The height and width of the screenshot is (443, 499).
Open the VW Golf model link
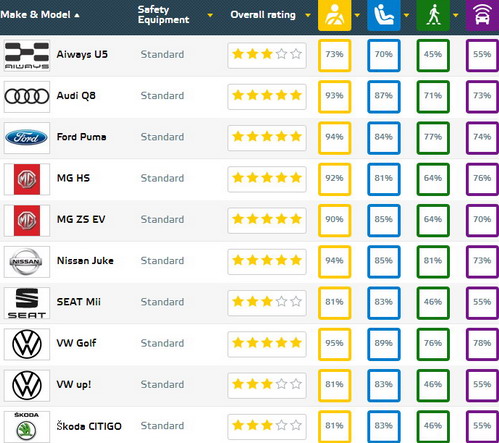[76, 343]
